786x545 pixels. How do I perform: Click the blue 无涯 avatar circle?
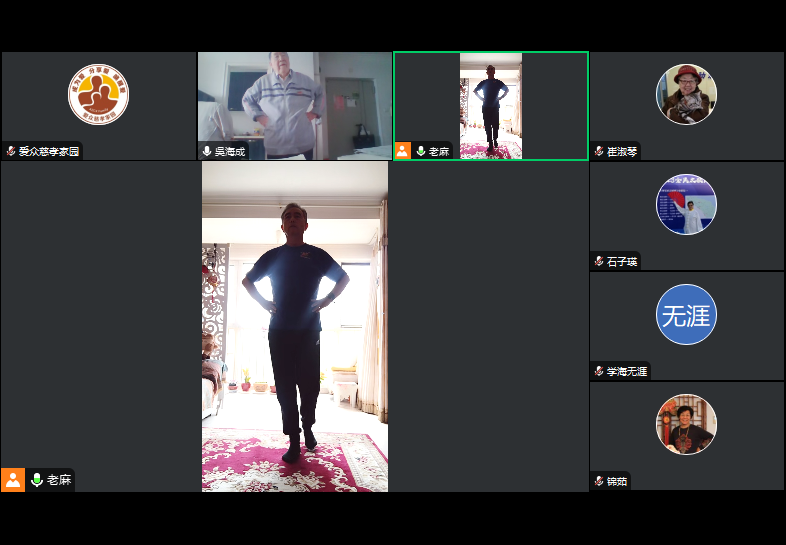(686, 315)
